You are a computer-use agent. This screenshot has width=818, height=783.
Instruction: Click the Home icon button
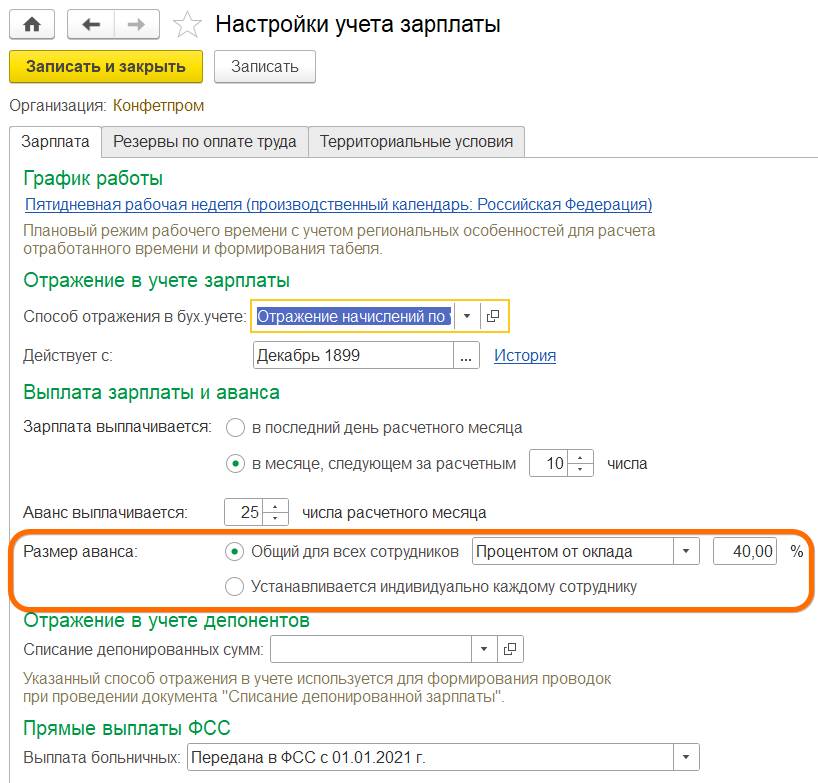pyautogui.click(x=32, y=24)
